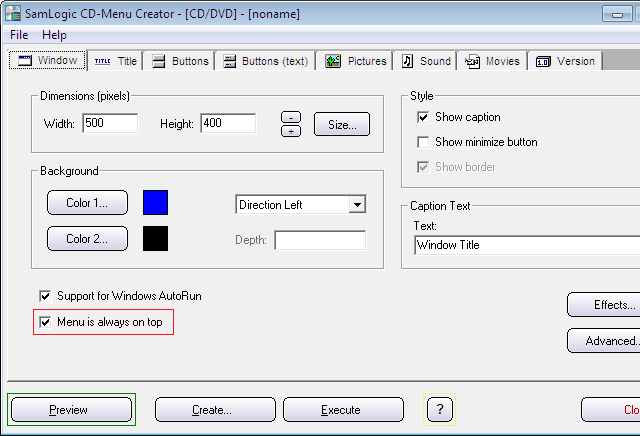The width and height of the screenshot is (640, 436).
Task: Choose background Color 1...
Action: [x=87, y=202]
